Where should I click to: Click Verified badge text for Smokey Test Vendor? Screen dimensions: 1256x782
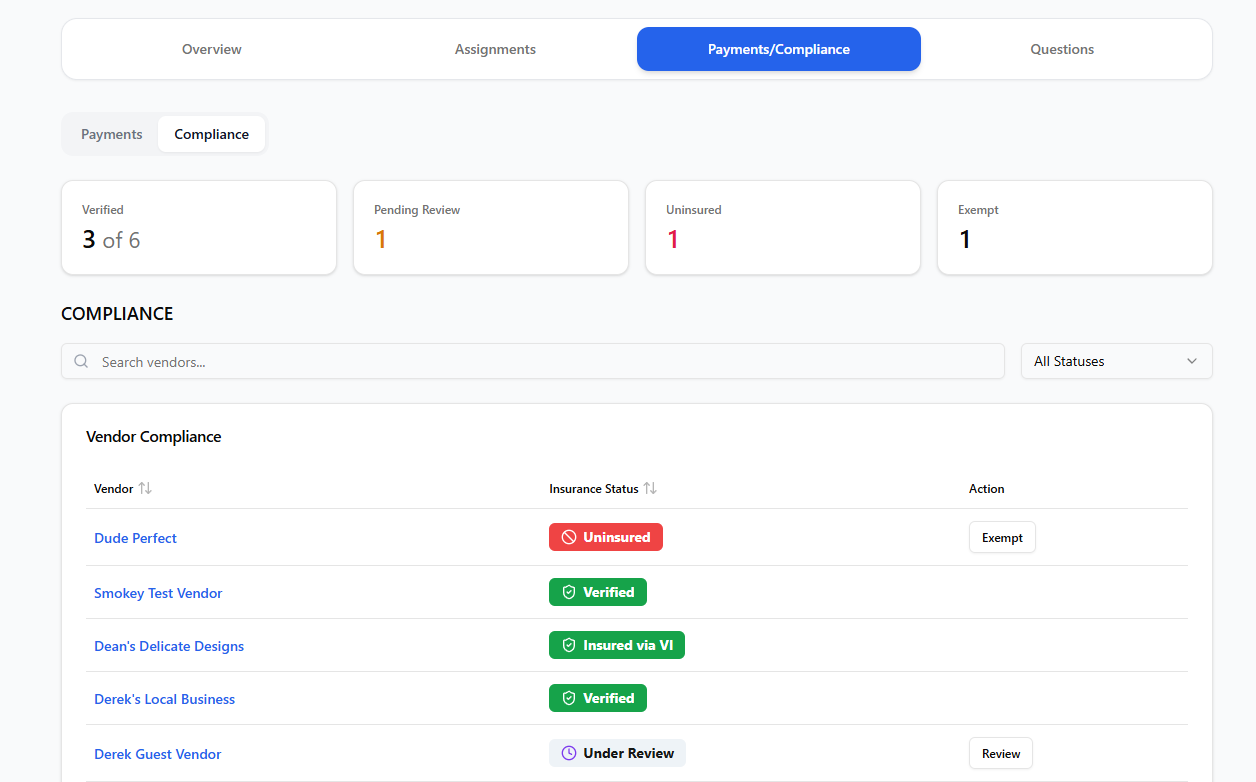coord(609,592)
